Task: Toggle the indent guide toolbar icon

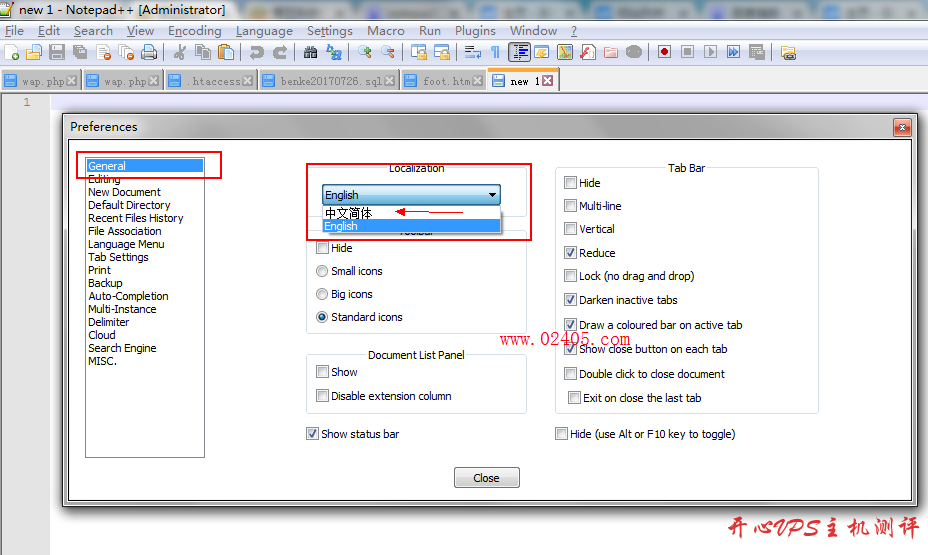Action: coord(519,53)
